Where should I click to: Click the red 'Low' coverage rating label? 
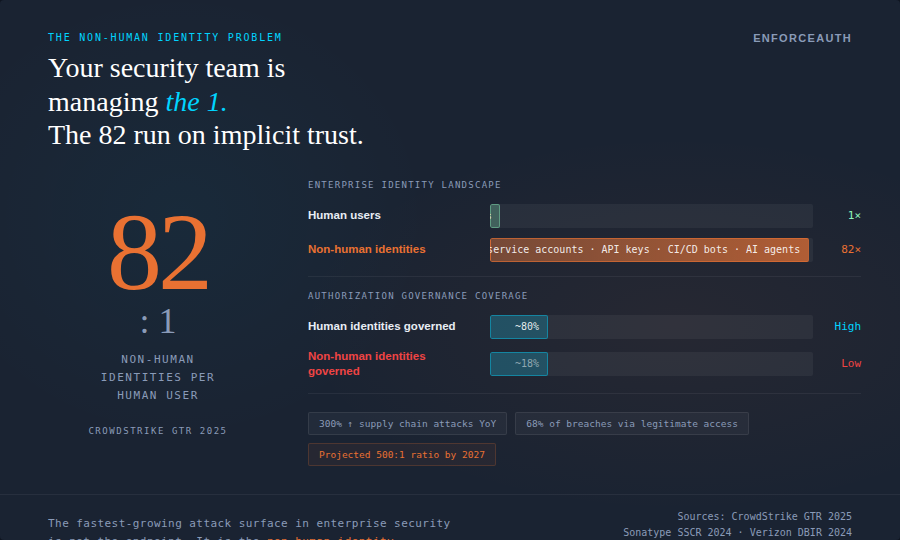coord(851,364)
